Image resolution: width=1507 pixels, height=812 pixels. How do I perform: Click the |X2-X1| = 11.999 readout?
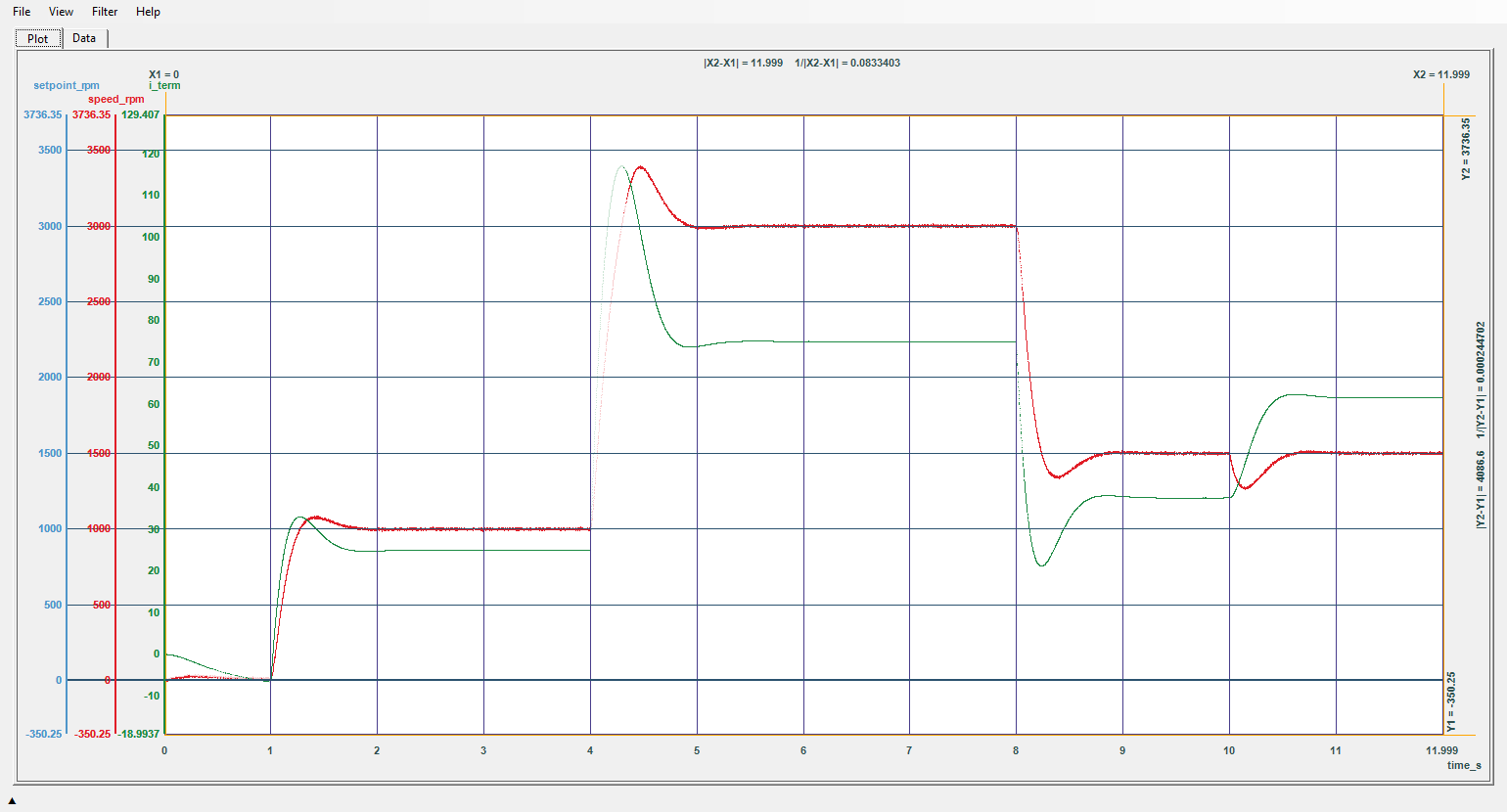click(x=743, y=63)
